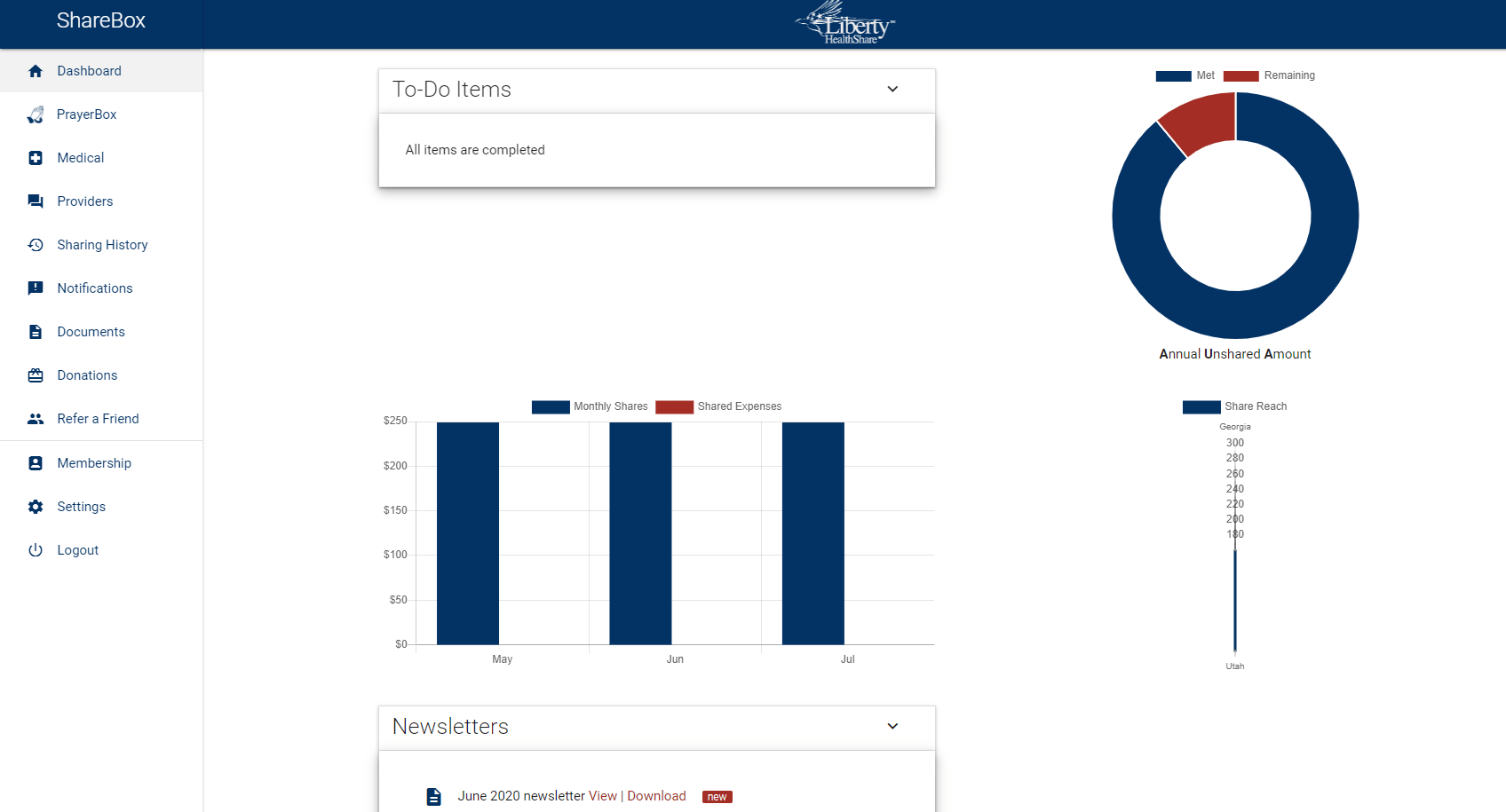Click the Donations gift box icon

[36, 375]
